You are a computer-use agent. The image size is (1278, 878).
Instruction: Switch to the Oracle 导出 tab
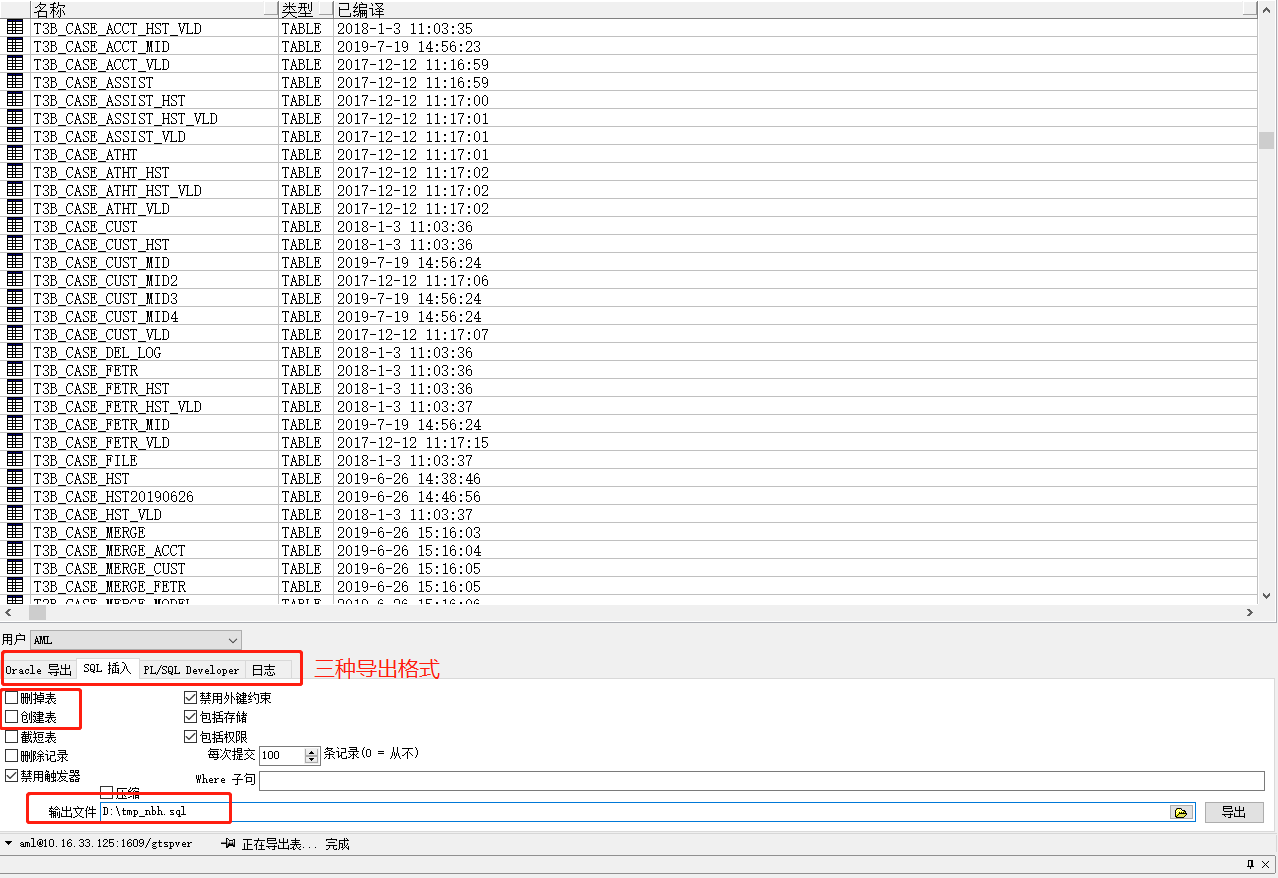(39, 669)
